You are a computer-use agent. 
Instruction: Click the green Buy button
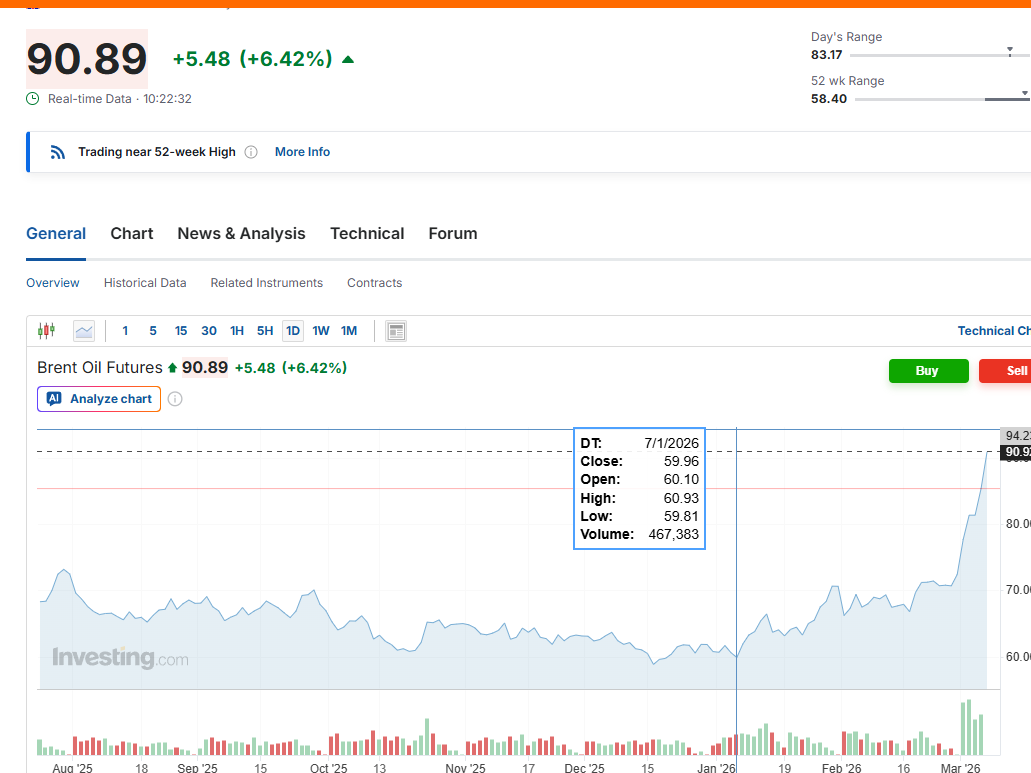coord(928,371)
